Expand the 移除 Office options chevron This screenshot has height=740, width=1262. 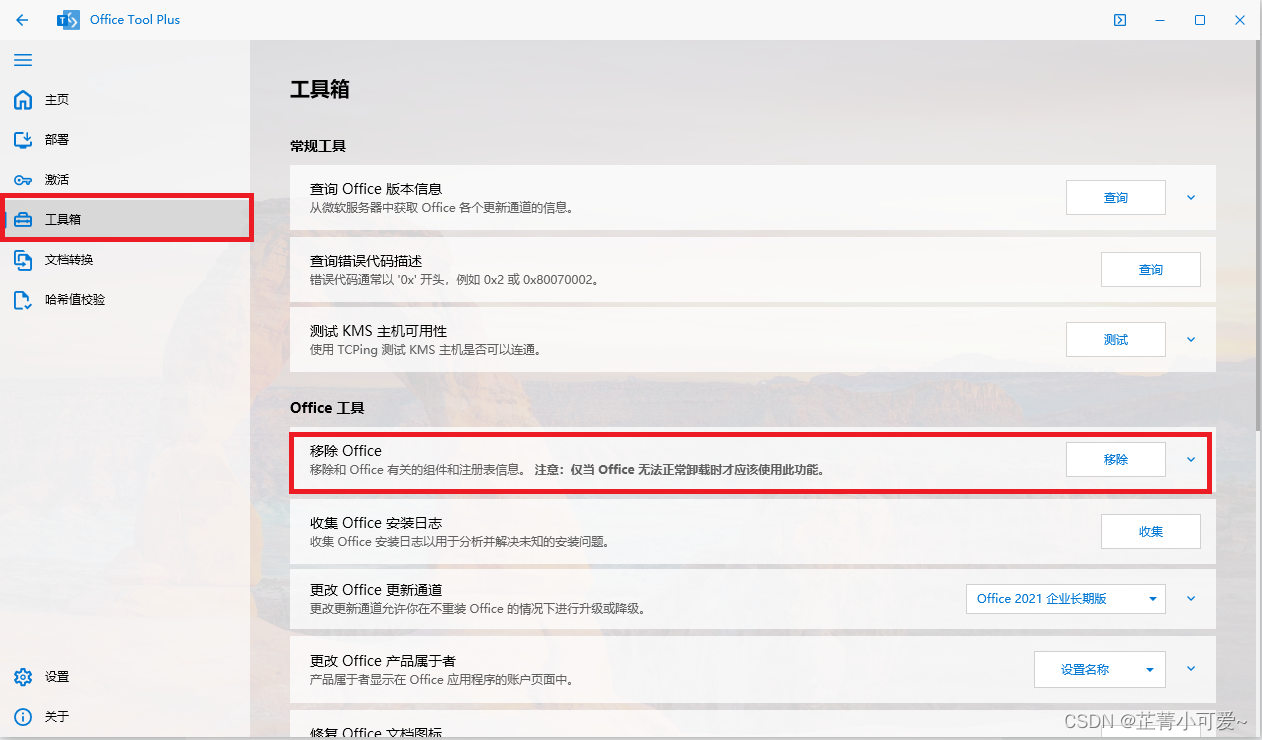click(x=1191, y=460)
